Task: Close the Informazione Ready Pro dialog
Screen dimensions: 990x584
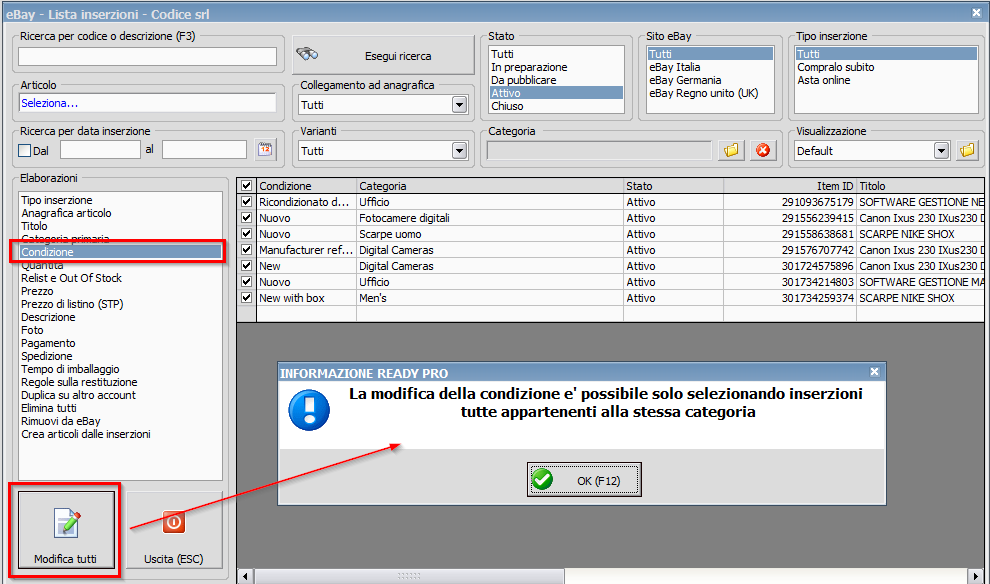Action: (874, 372)
